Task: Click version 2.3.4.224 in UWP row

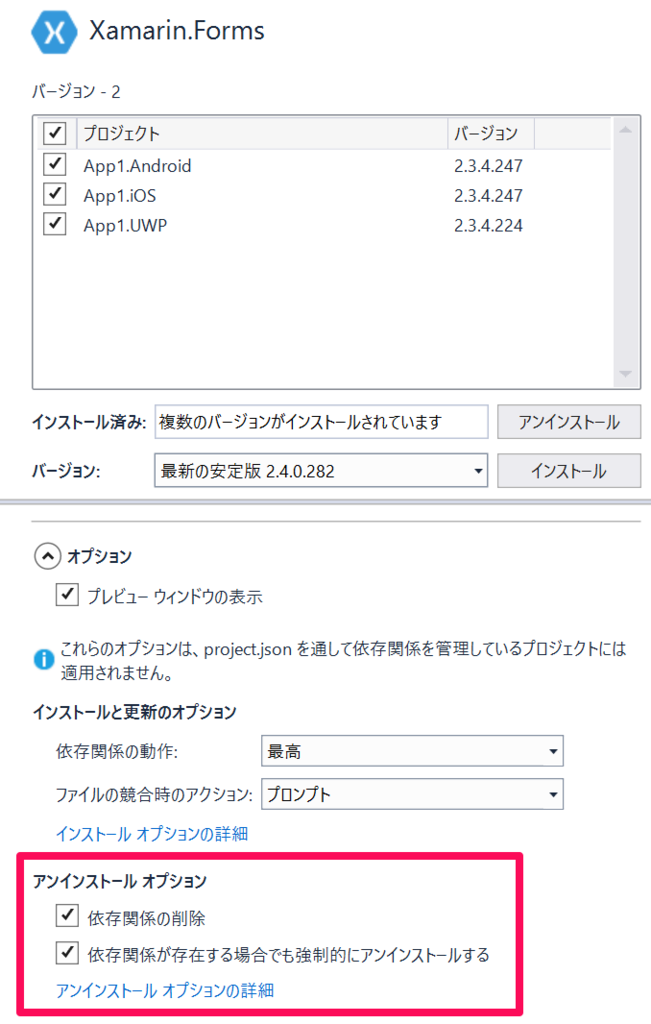Action: [x=488, y=226]
